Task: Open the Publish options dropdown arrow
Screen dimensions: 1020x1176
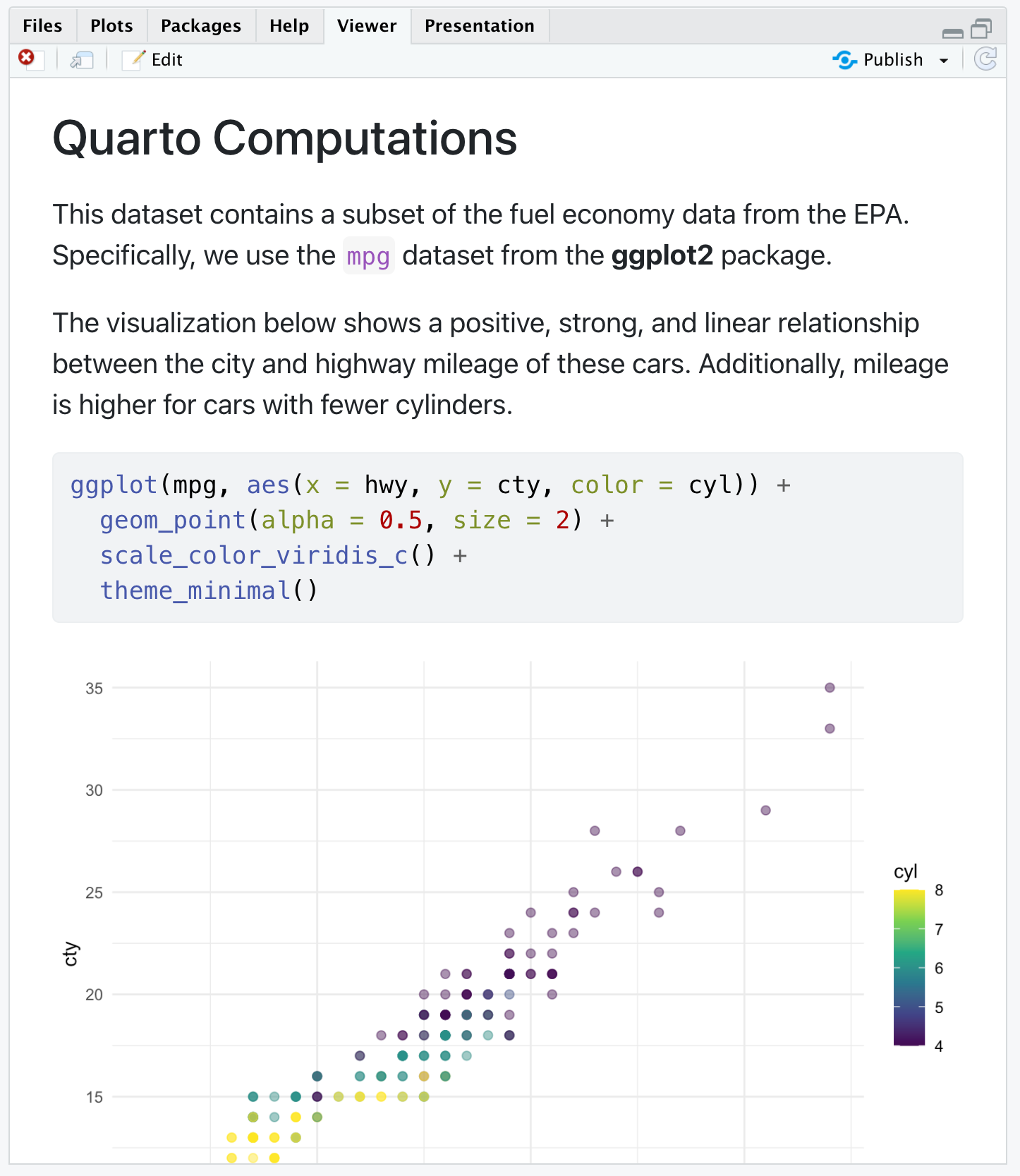Action: tap(945, 60)
